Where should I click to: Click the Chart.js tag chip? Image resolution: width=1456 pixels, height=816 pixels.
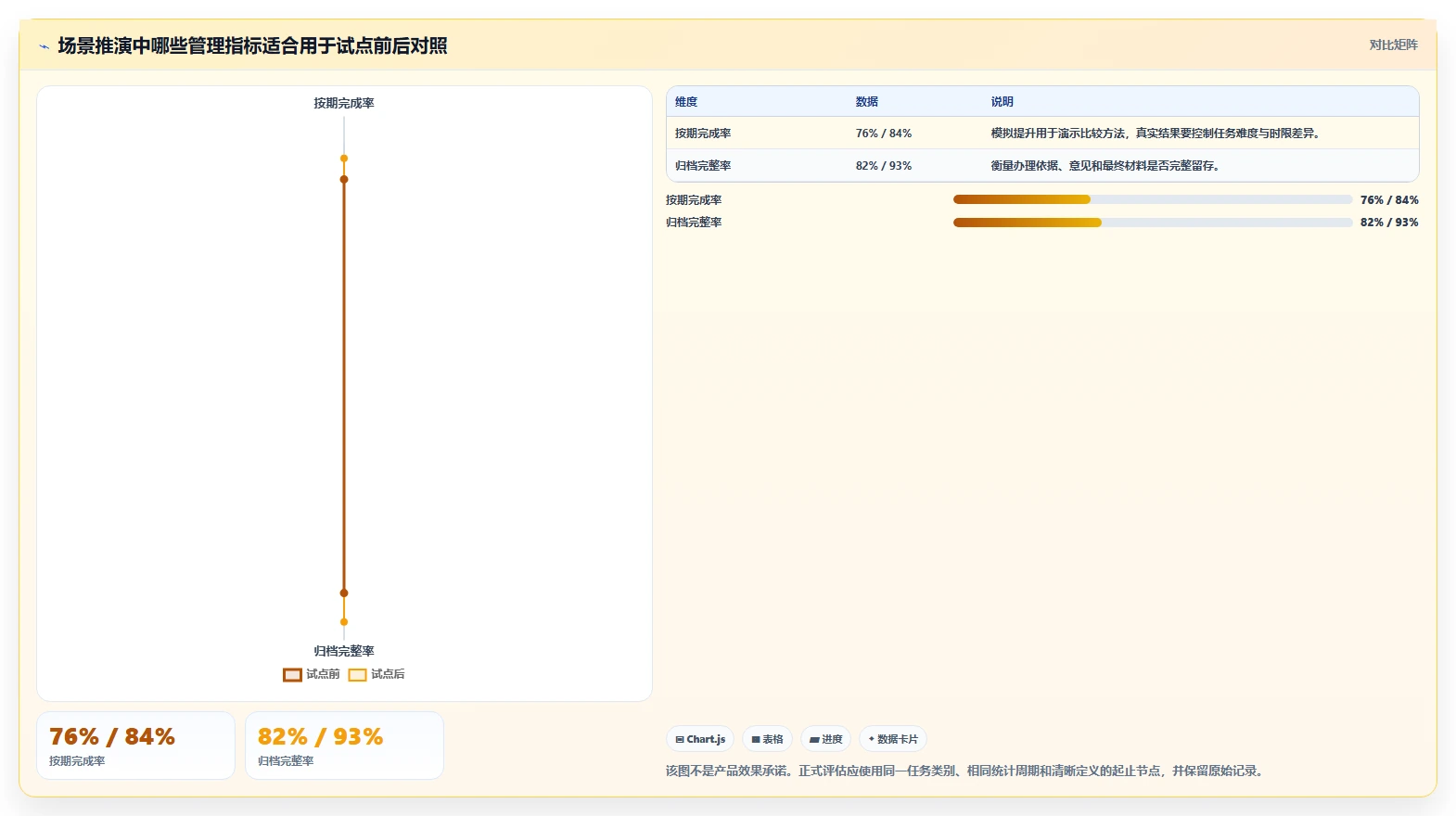[700, 739]
